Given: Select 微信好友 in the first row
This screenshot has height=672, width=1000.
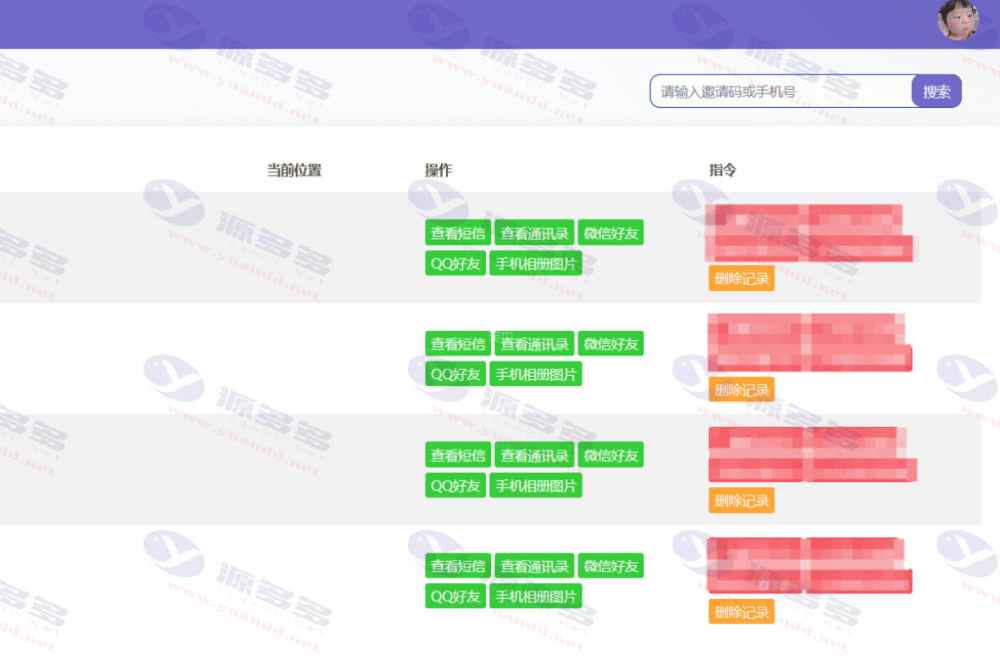Looking at the screenshot, I should [610, 233].
